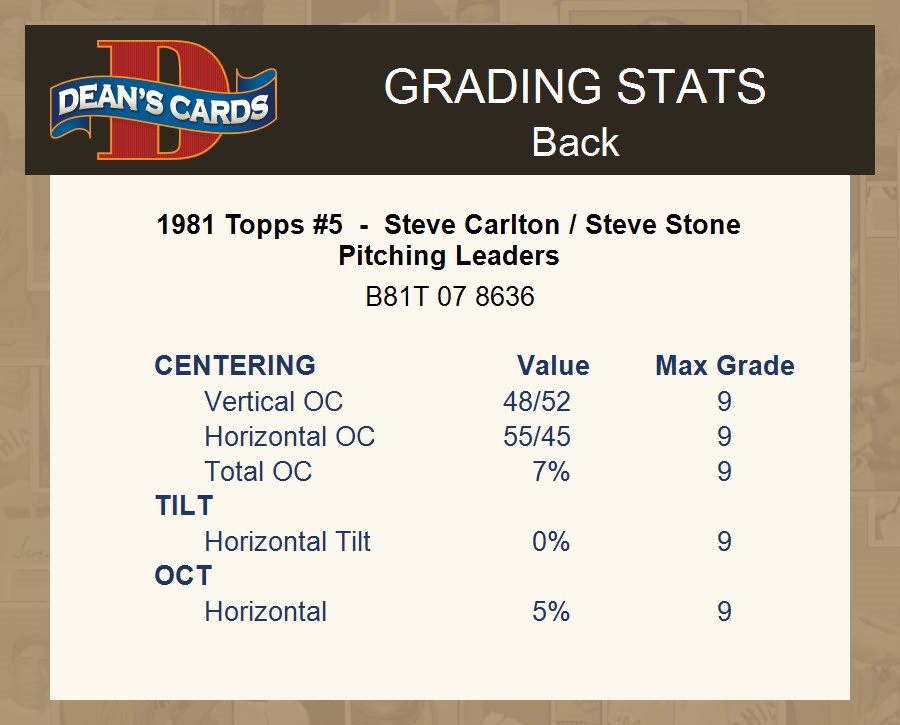This screenshot has width=900, height=725.
Task: Click the CENTERING section header
Action: click(235, 366)
